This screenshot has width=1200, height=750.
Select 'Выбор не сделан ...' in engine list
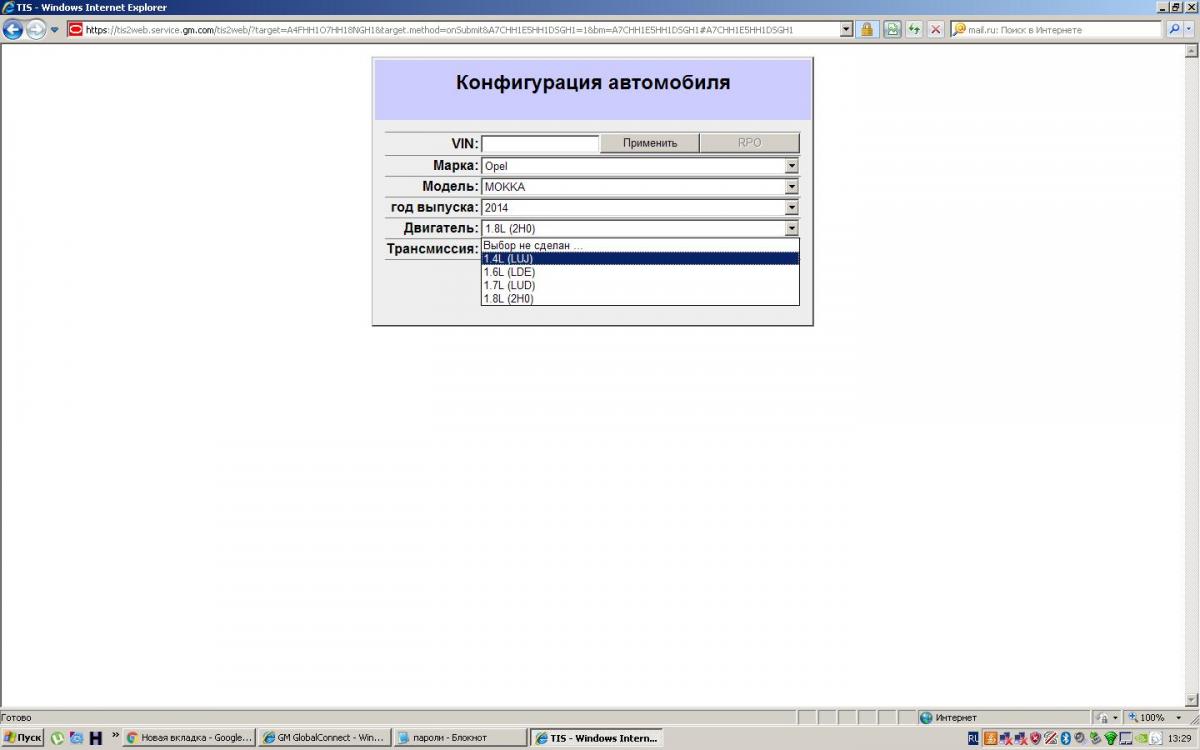click(x=640, y=245)
